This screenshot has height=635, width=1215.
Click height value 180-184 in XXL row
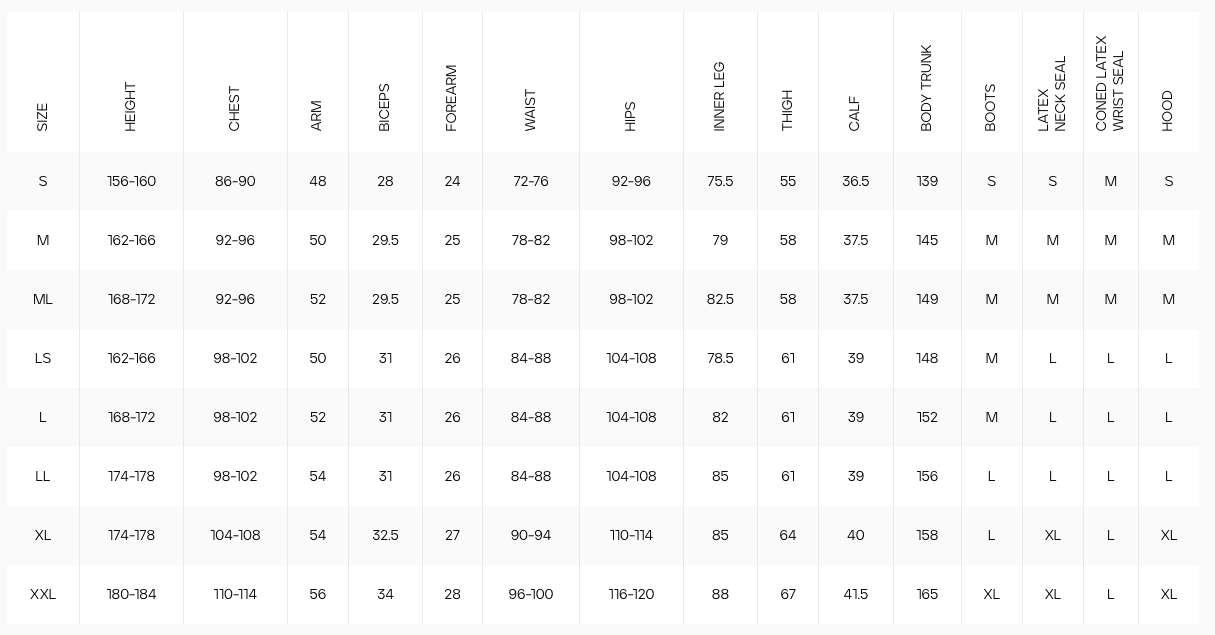click(x=132, y=594)
